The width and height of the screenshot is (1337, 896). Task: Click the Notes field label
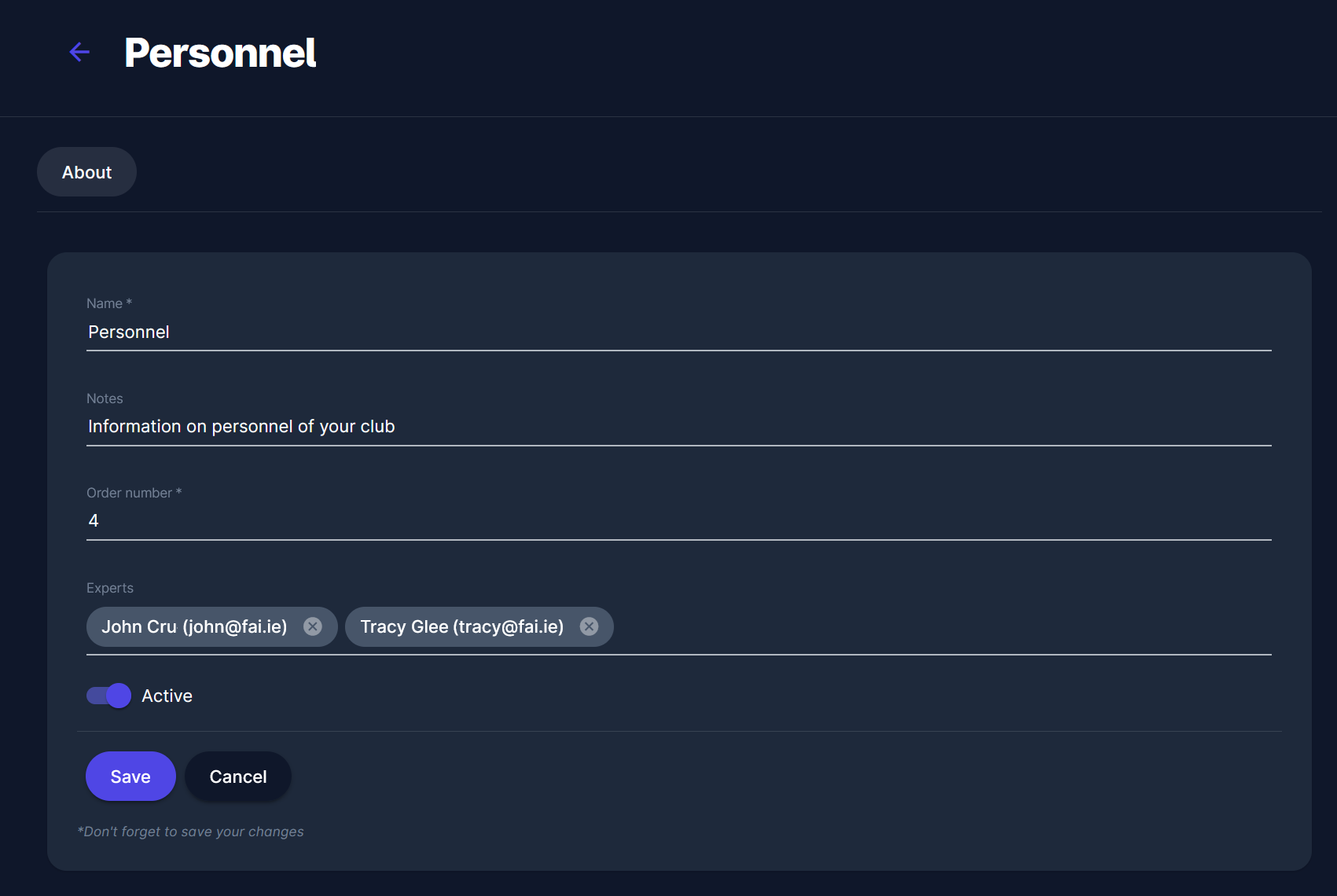coord(105,398)
